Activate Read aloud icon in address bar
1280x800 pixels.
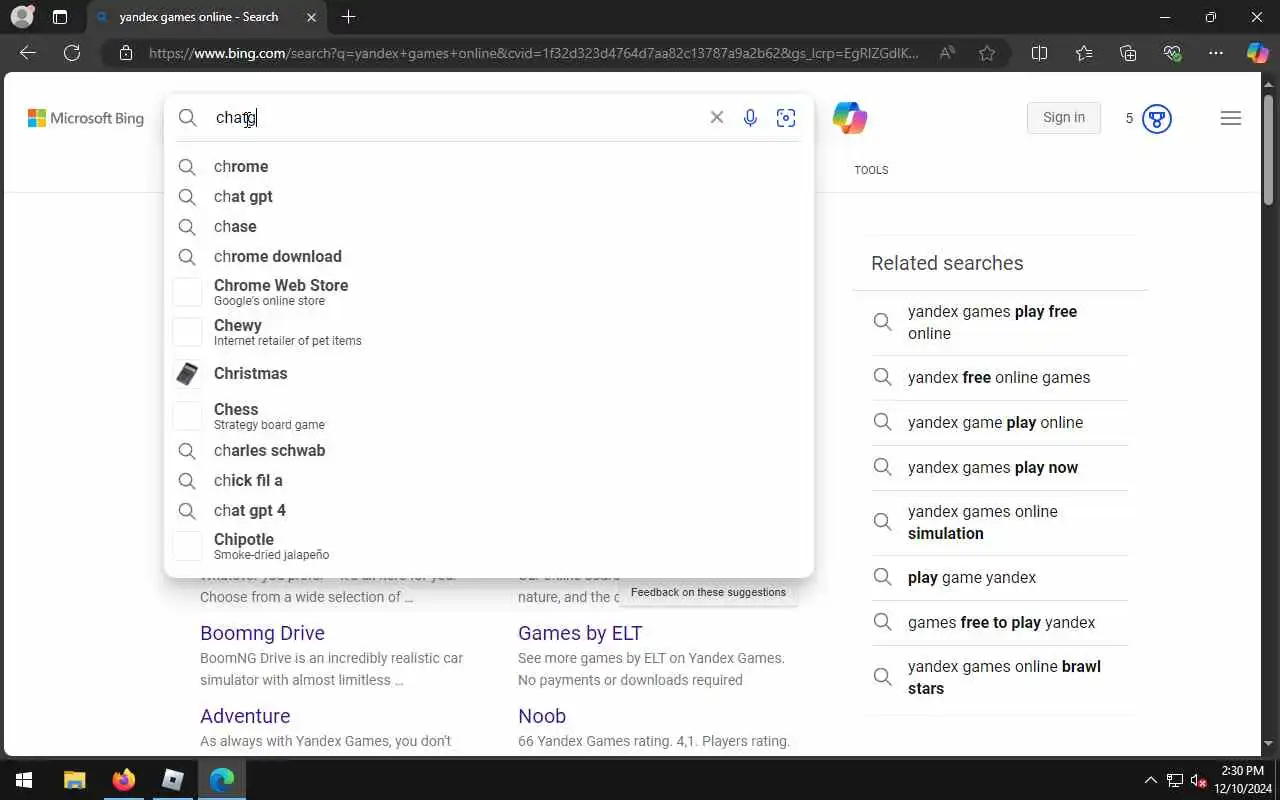click(947, 53)
